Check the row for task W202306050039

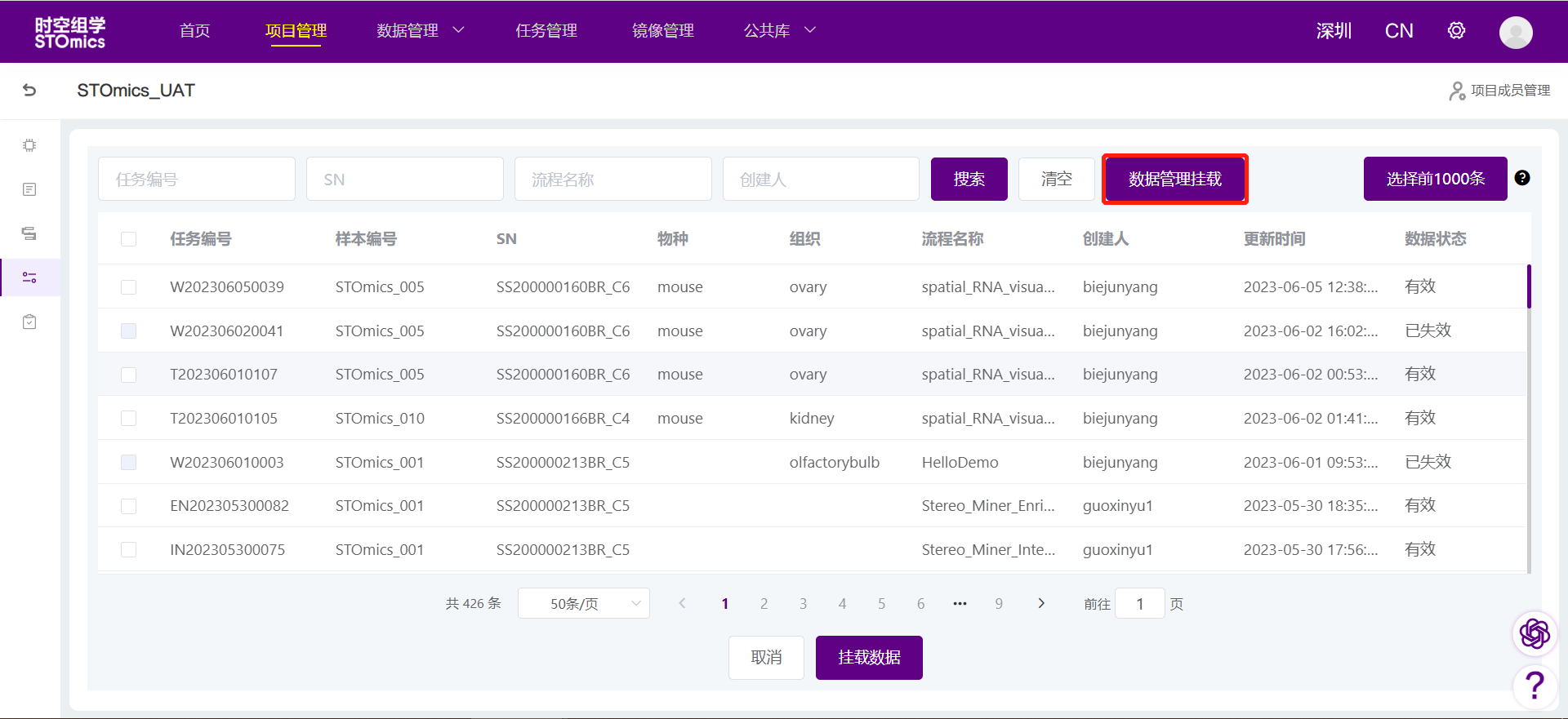tap(128, 287)
